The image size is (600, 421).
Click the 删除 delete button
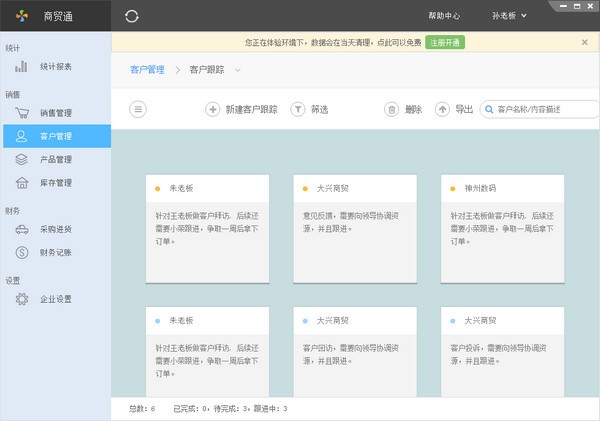[x=404, y=109]
